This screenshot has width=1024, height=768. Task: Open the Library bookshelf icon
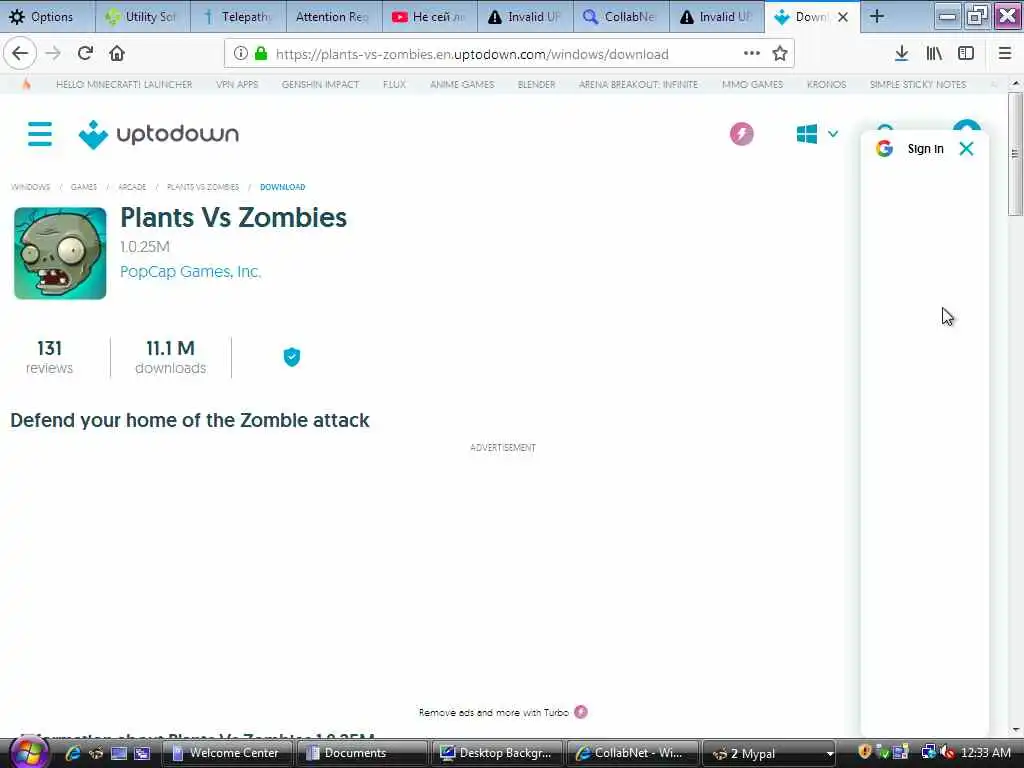tap(934, 54)
